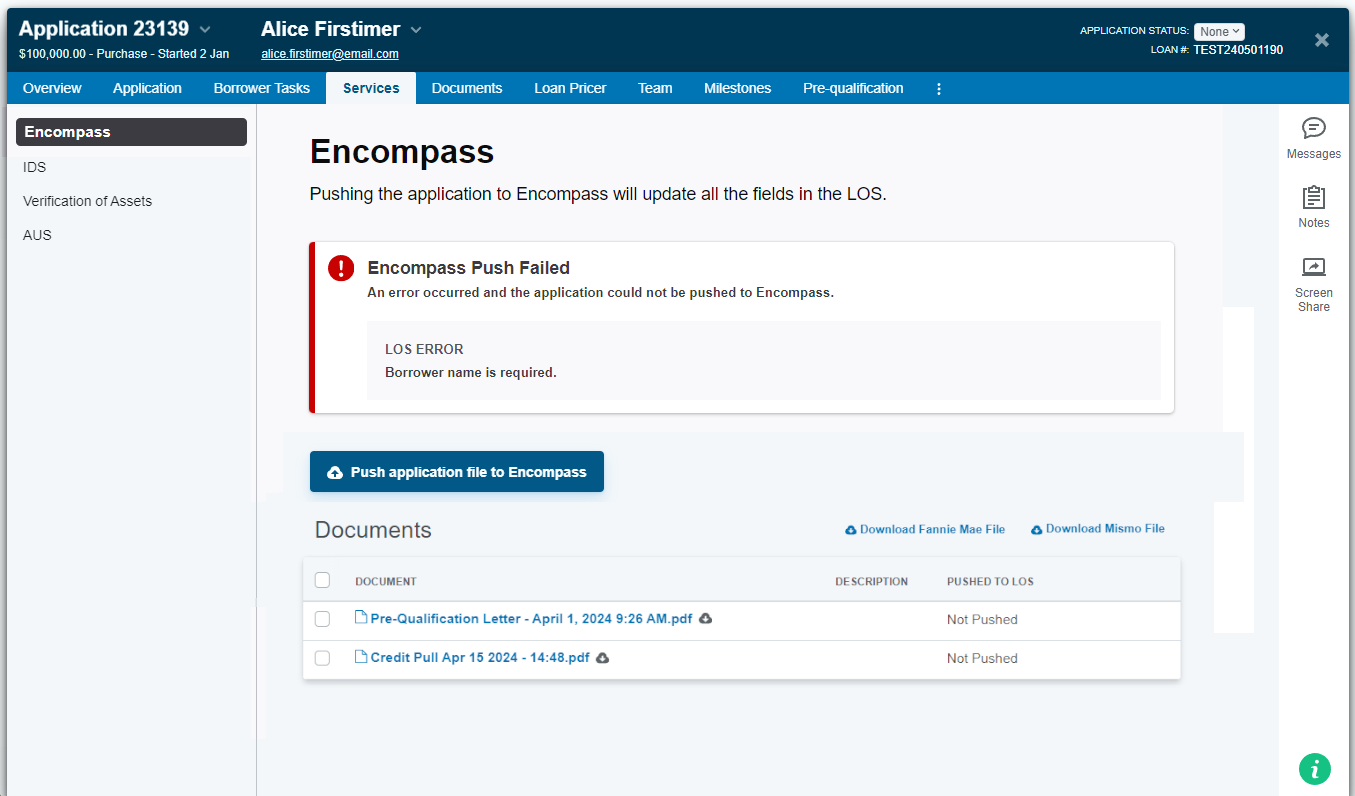Select the Pre-Qualification Letter checkbox
This screenshot has width=1355, height=796.
tap(322, 619)
